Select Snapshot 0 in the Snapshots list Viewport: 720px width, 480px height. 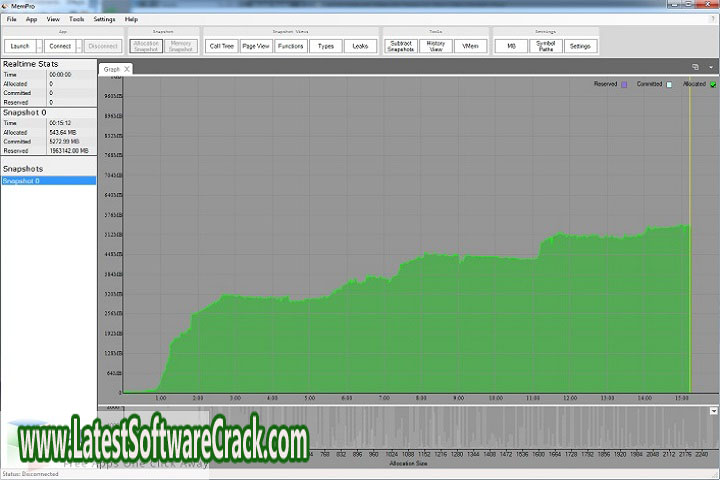tap(48, 181)
